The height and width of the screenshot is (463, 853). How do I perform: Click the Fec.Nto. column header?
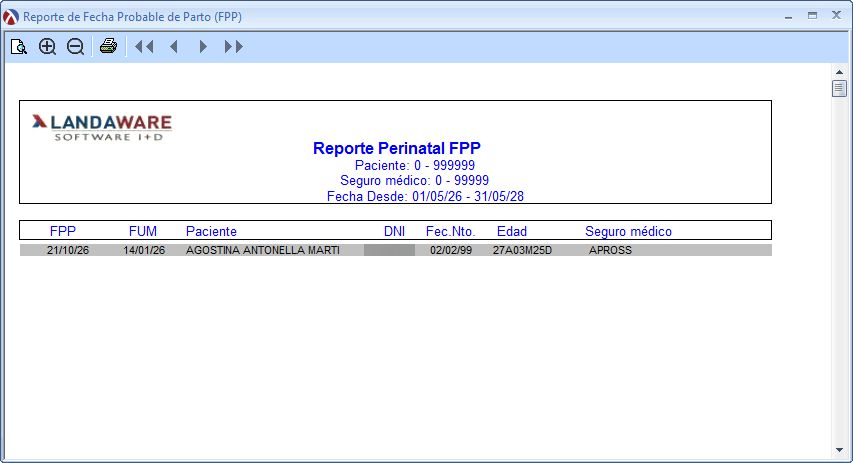click(450, 231)
